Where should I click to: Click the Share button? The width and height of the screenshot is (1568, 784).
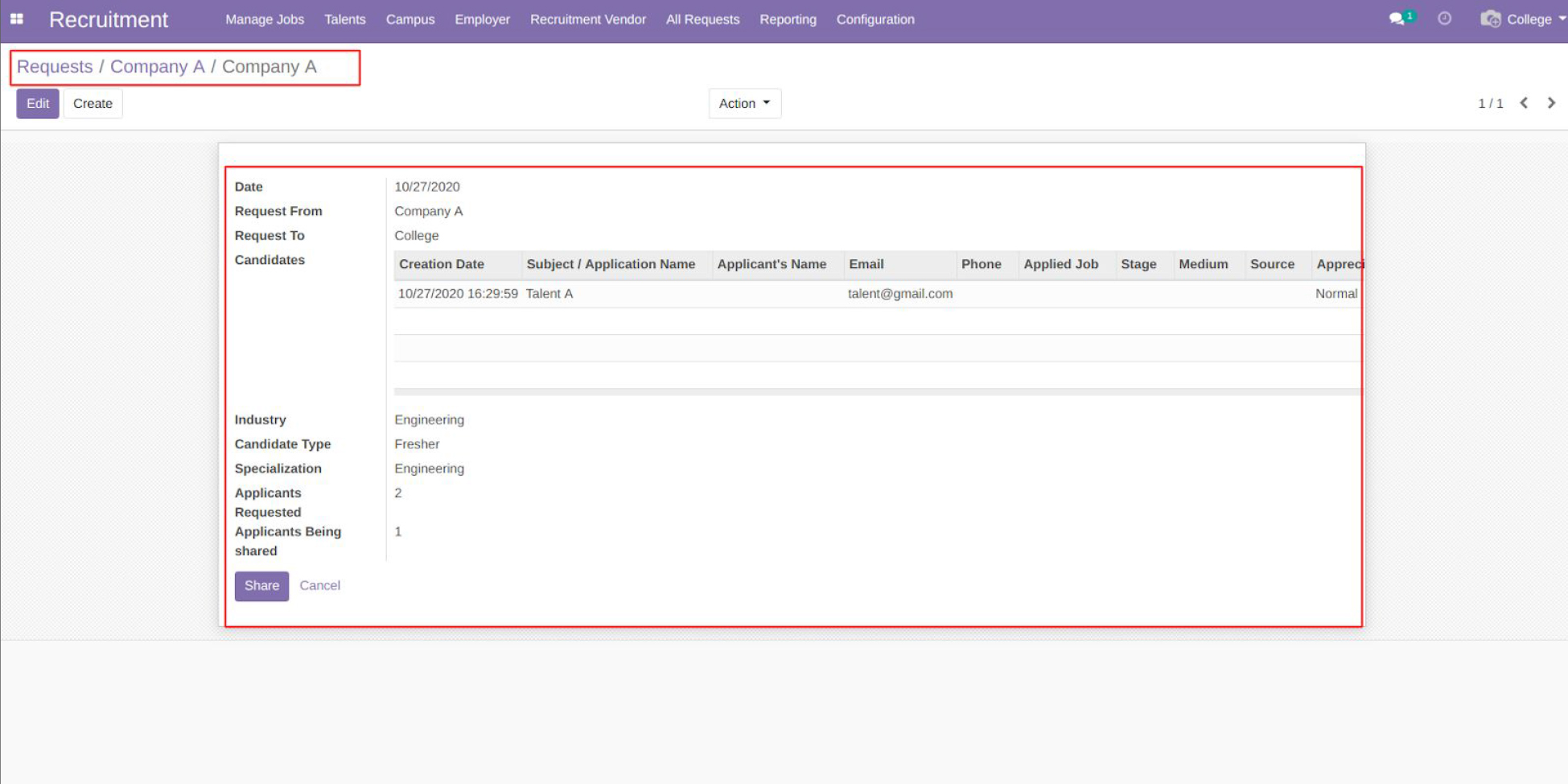click(261, 586)
